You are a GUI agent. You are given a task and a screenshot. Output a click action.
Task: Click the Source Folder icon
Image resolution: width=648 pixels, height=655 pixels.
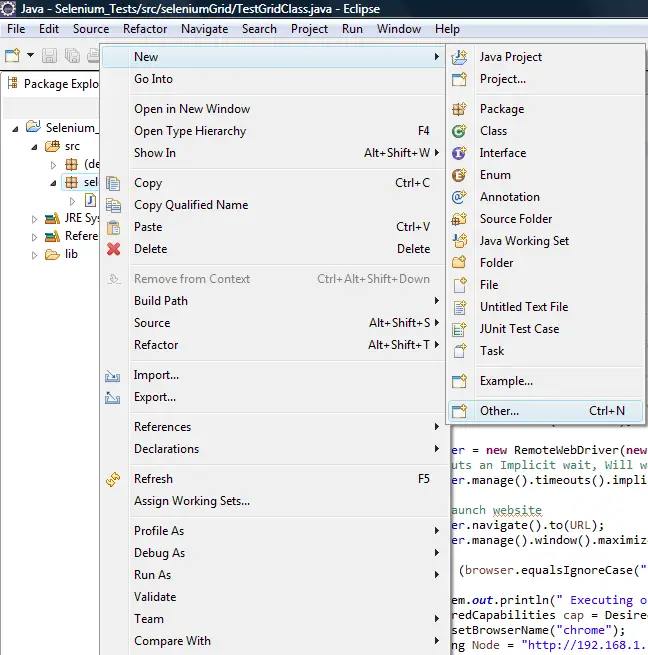tap(459, 219)
